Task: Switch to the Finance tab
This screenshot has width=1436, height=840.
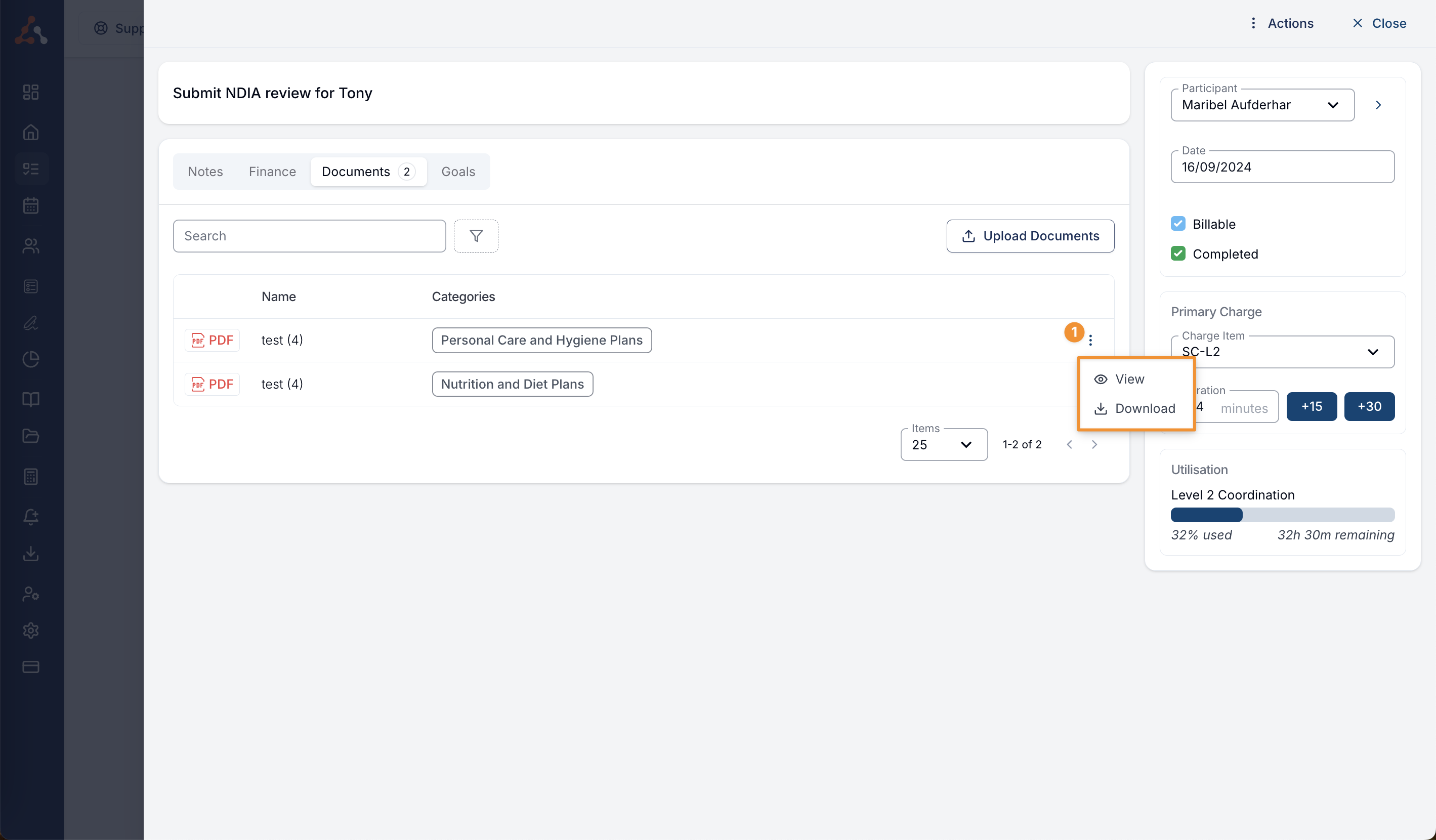Action: (x=272, y=172)
